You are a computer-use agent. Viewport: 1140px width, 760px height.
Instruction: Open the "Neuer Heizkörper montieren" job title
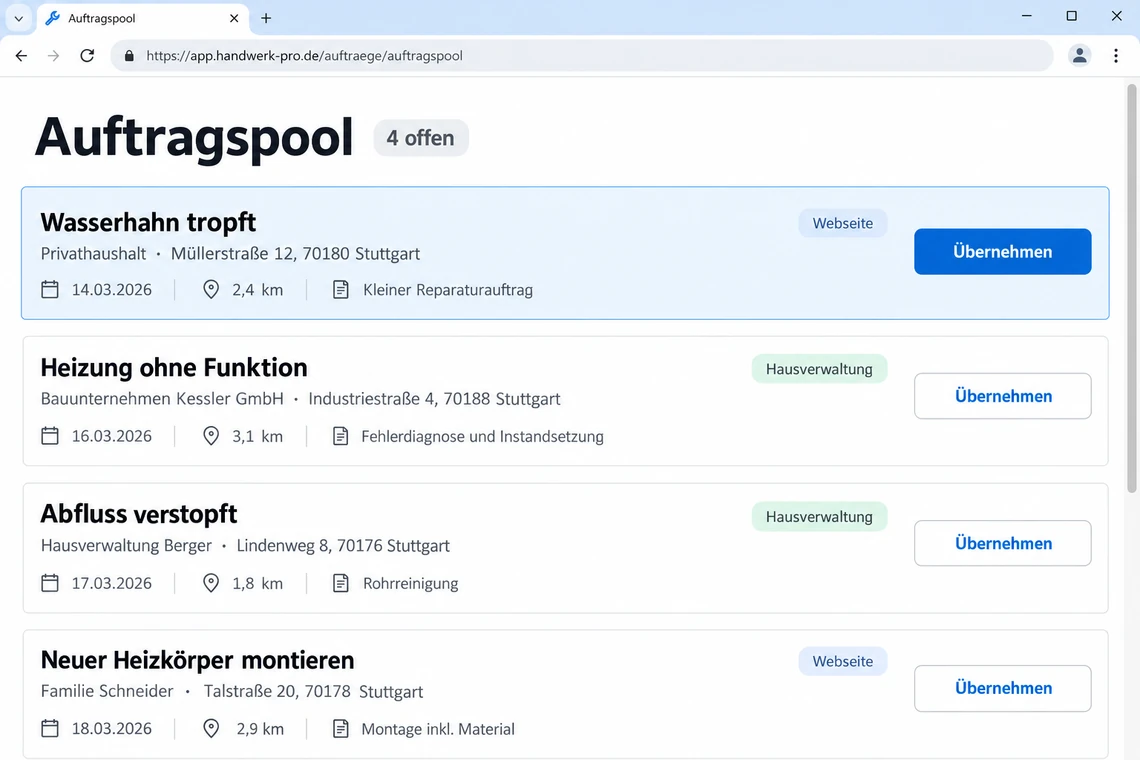(x=198, y=660)
